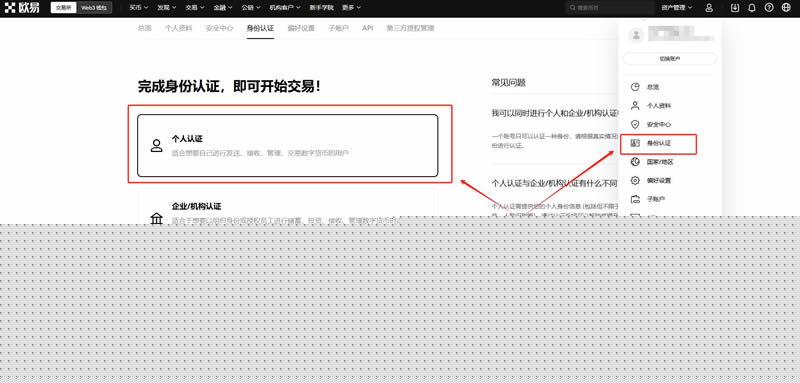Expand the 金融 dropdown menu
This screenshot has height=383, width=800.
pos(223,8)
